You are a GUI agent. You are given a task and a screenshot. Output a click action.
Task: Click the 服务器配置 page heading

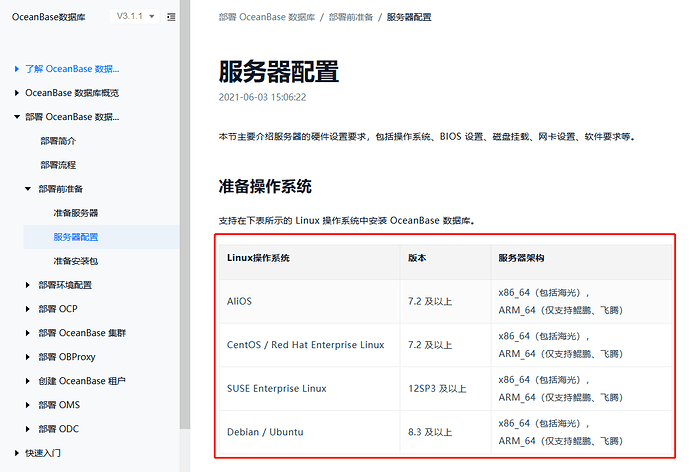tap(279, 72)
